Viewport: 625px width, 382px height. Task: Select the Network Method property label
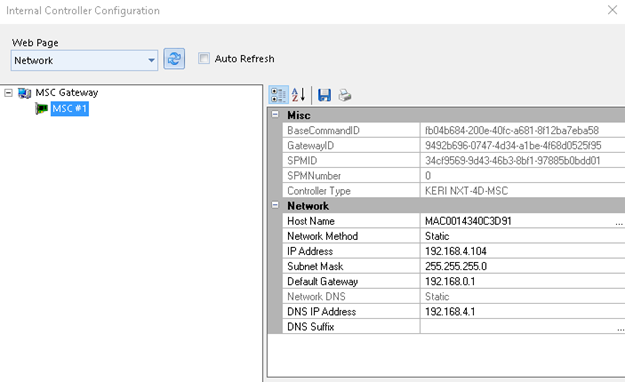[322, 236]
